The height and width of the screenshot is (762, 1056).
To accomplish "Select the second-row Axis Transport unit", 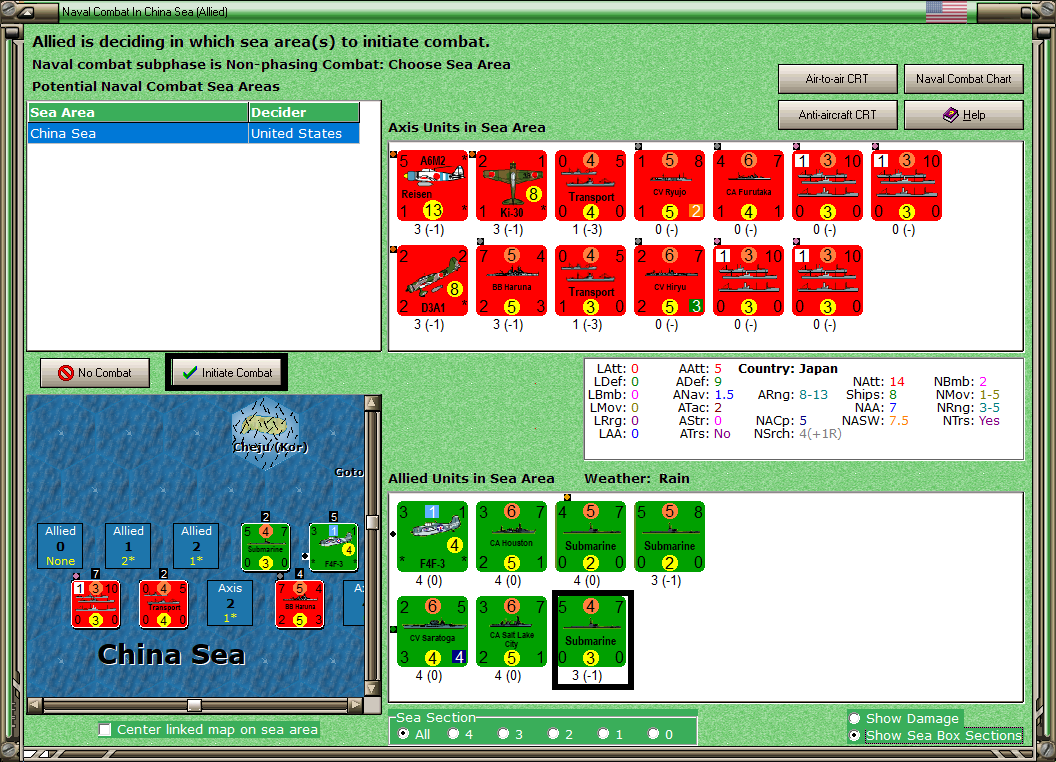I will point(591,280).
